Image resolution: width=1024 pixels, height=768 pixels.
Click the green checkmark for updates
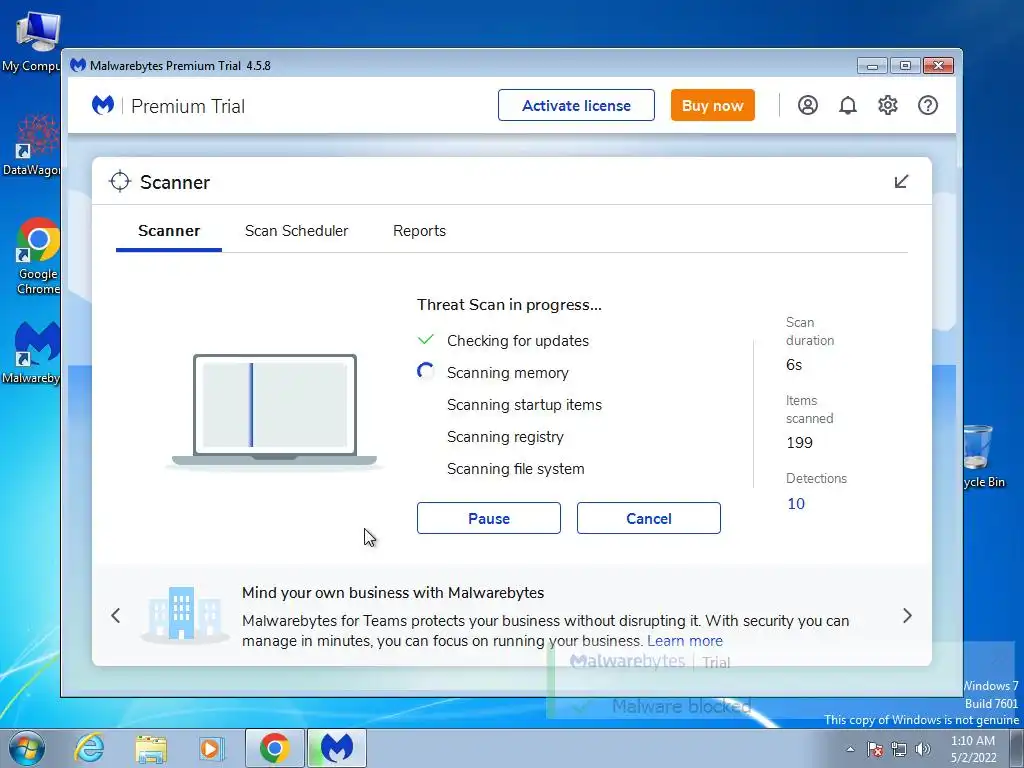[x=426, y=340]
